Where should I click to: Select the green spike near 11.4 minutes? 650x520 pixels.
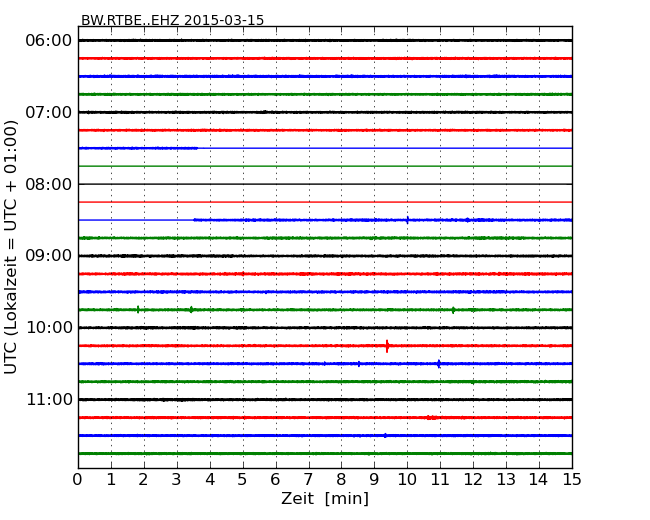[453, 310]
